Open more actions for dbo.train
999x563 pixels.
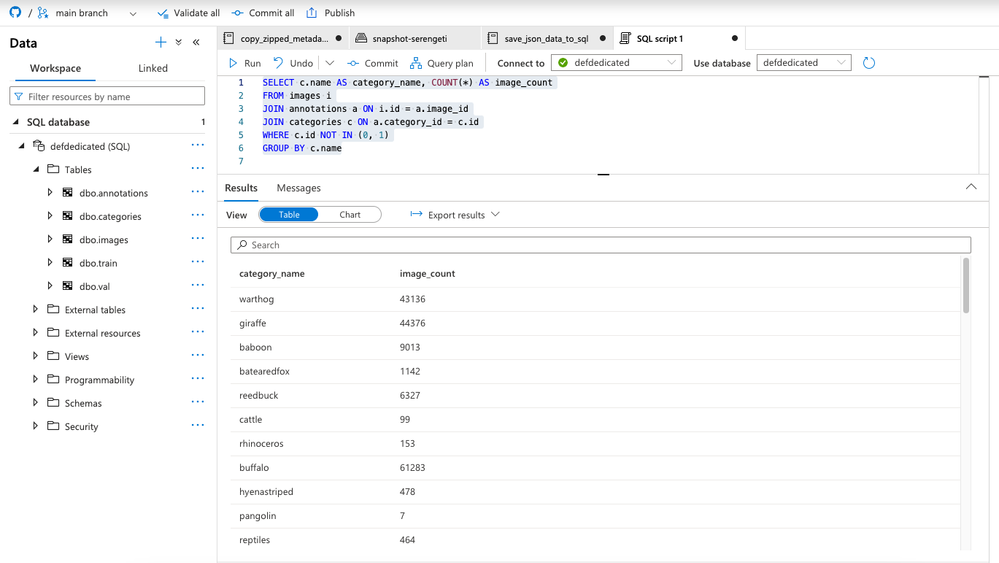(198, 262)
